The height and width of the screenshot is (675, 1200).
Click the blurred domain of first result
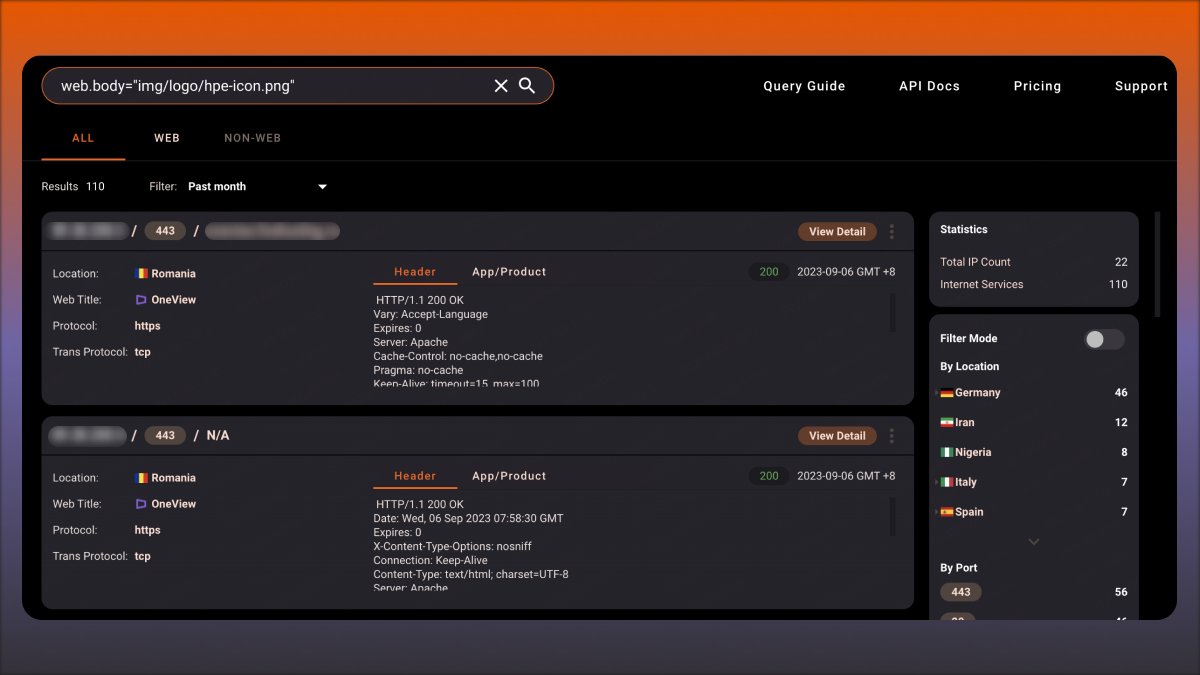pyautogui.click(x=272, y=231)
